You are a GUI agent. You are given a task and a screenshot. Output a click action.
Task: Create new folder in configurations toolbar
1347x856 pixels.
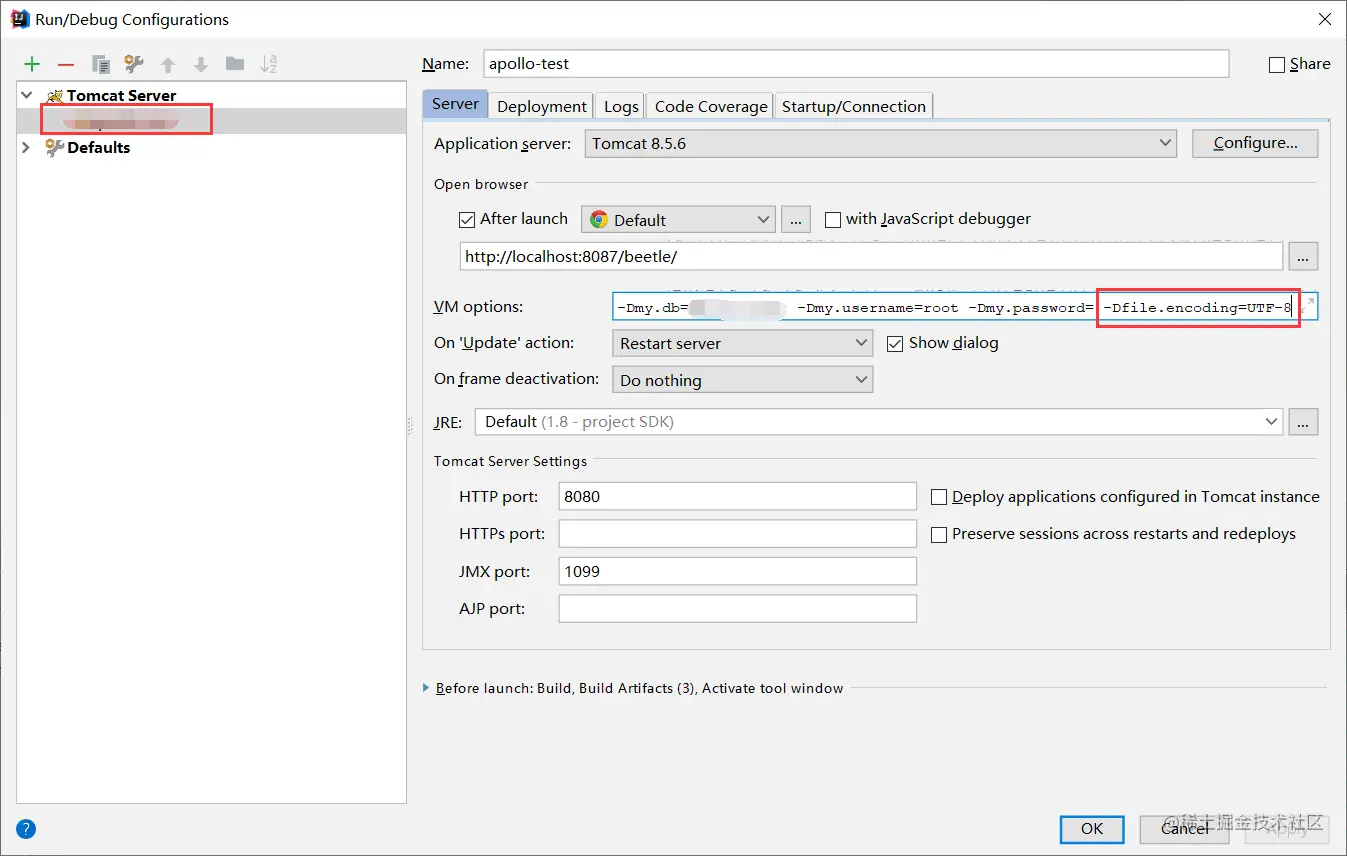click(235, 64)
